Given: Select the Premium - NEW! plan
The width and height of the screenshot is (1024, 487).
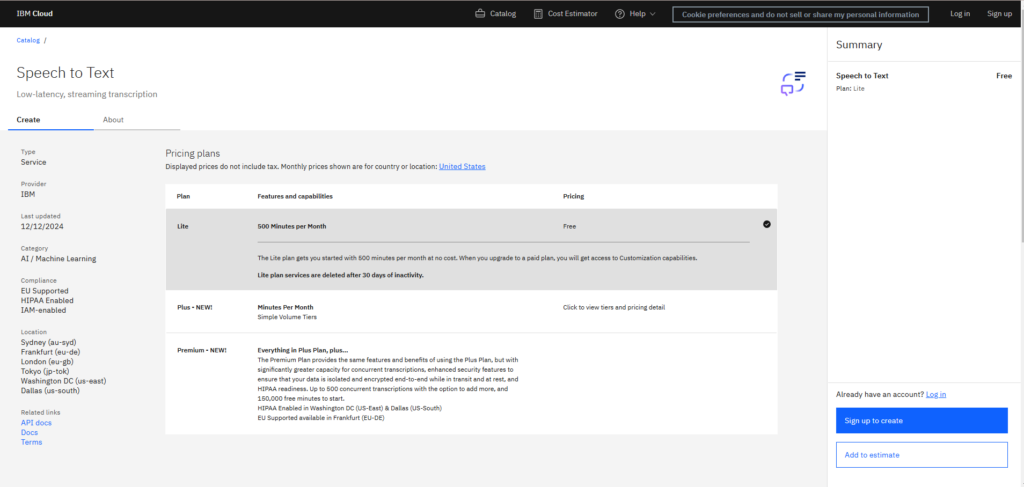Looking at the screenshot, I should [x=471, y=384].
